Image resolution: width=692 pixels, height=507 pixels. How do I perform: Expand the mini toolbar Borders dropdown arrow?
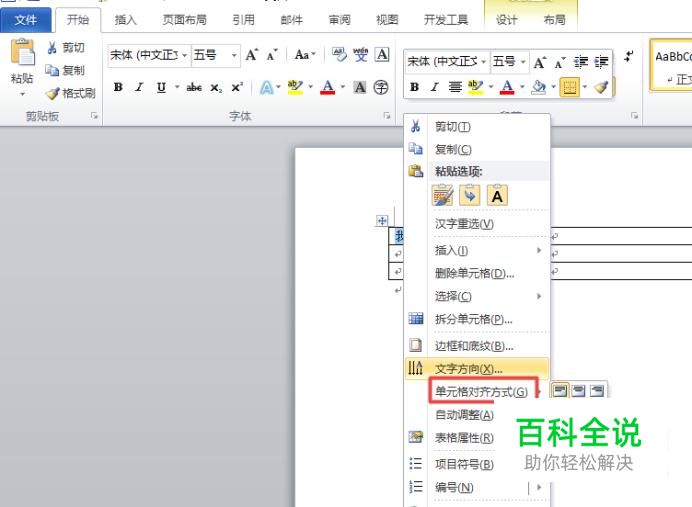click(x=585, y=87)
